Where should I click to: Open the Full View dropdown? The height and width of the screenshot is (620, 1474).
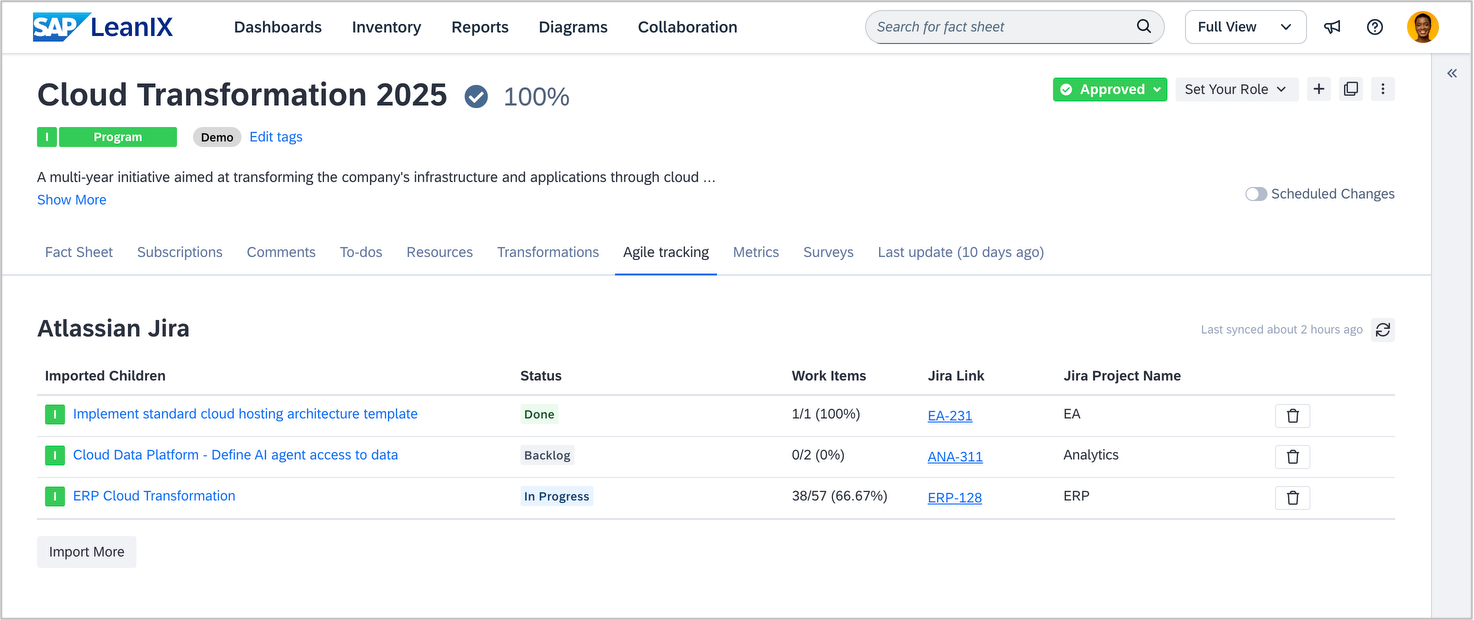point(1245,27)
